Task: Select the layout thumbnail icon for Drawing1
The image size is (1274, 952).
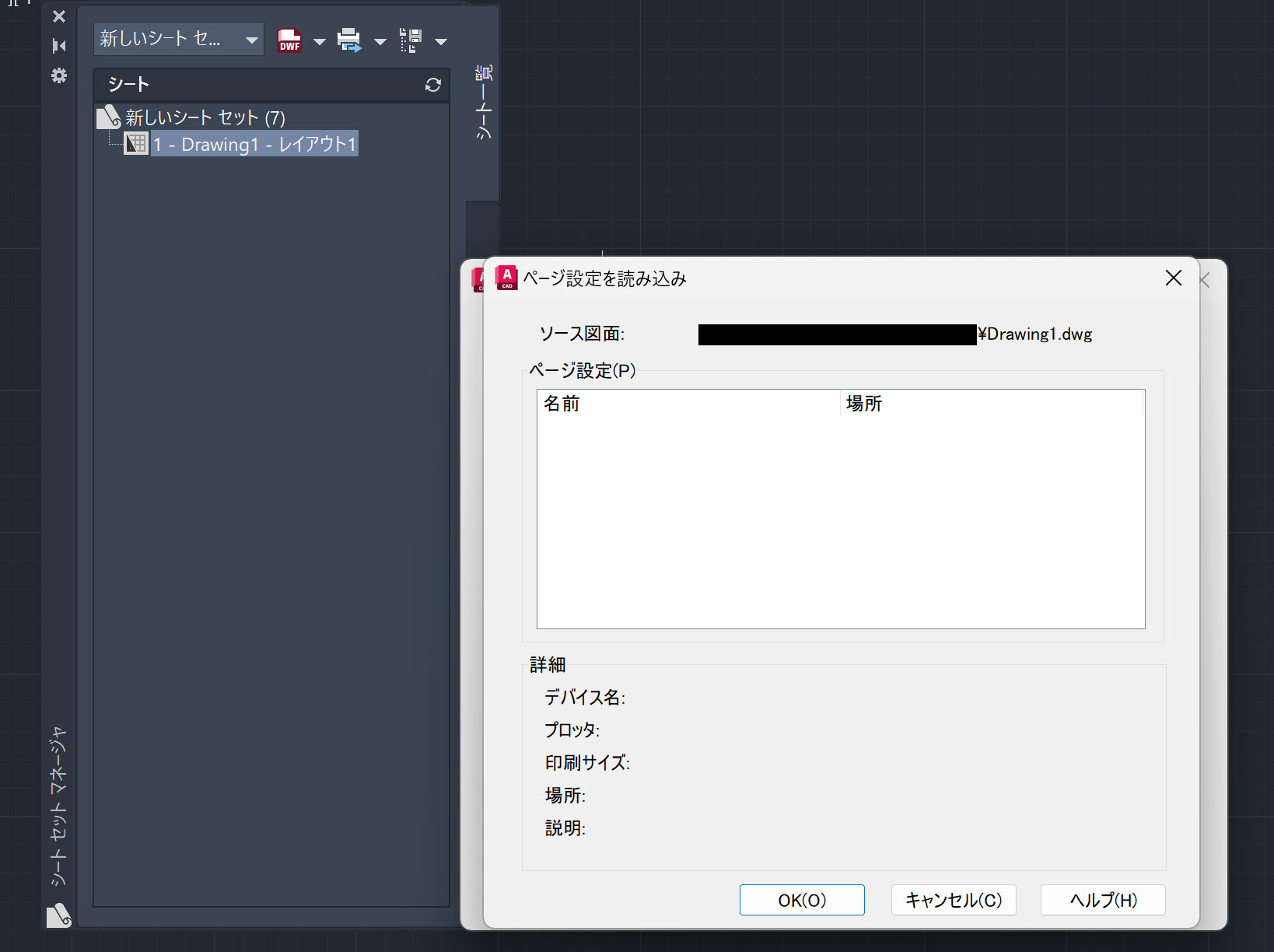Action: tap(136, 143)
